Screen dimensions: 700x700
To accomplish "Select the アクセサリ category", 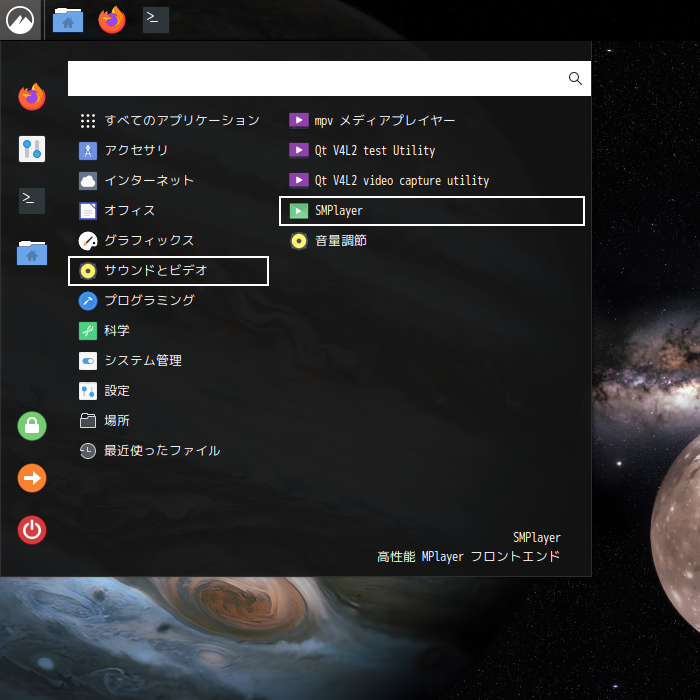I will tap(168, 150).
